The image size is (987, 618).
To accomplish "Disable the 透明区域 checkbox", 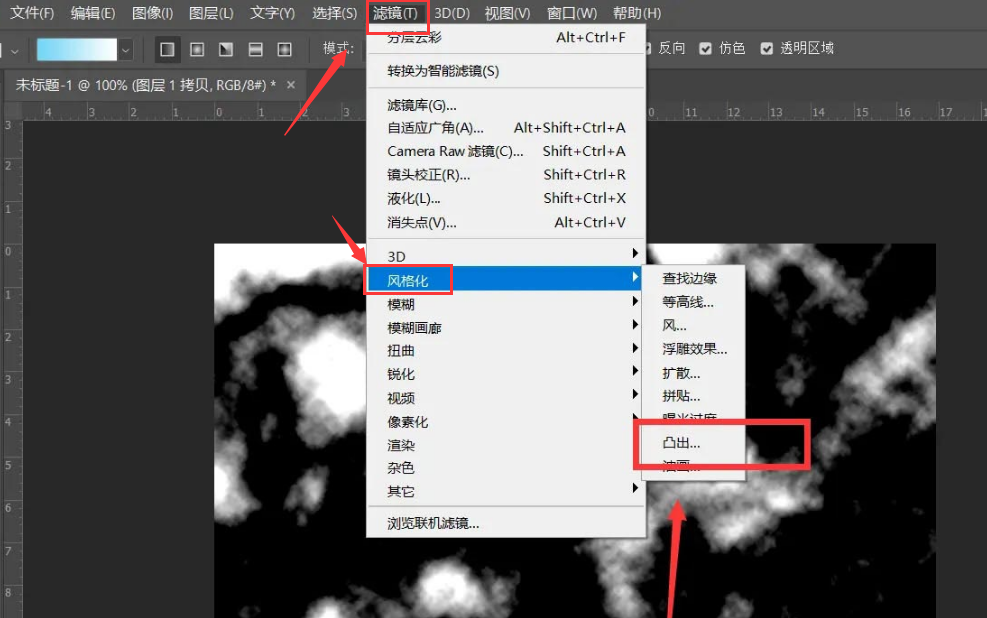I will click(766, 47).
